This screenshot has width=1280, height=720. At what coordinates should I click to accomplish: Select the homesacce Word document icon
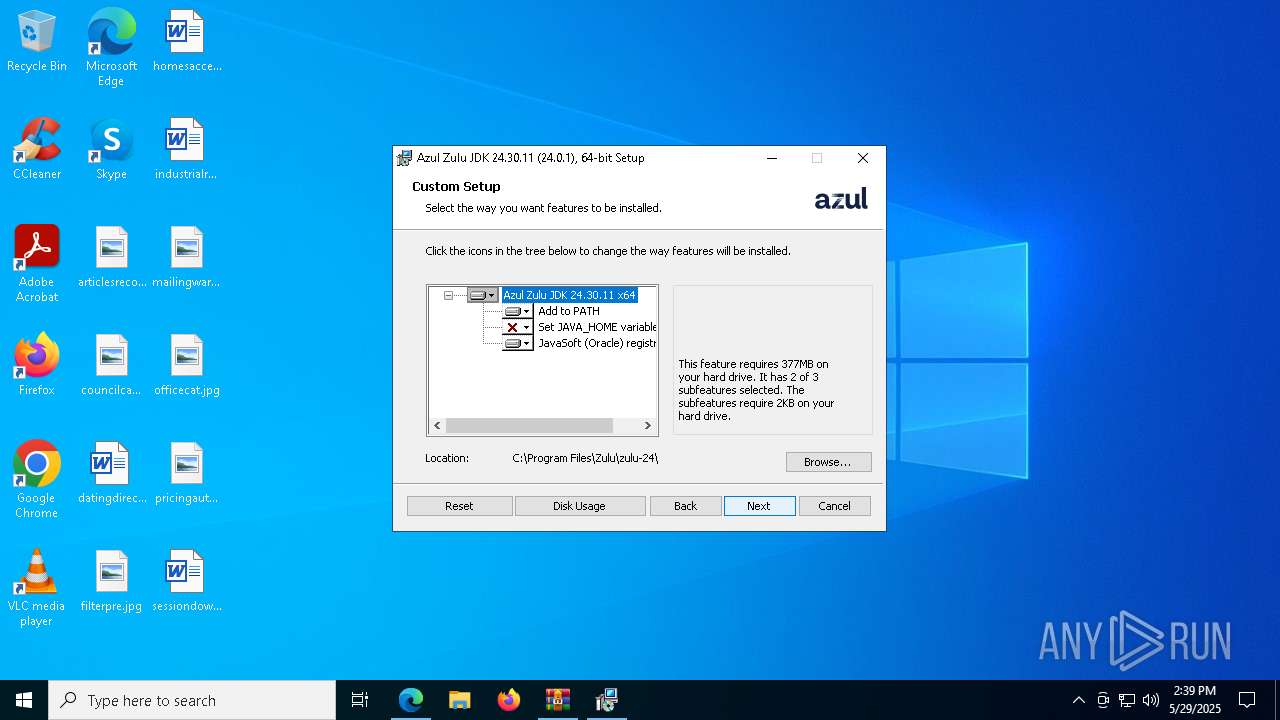coord(186,42)
